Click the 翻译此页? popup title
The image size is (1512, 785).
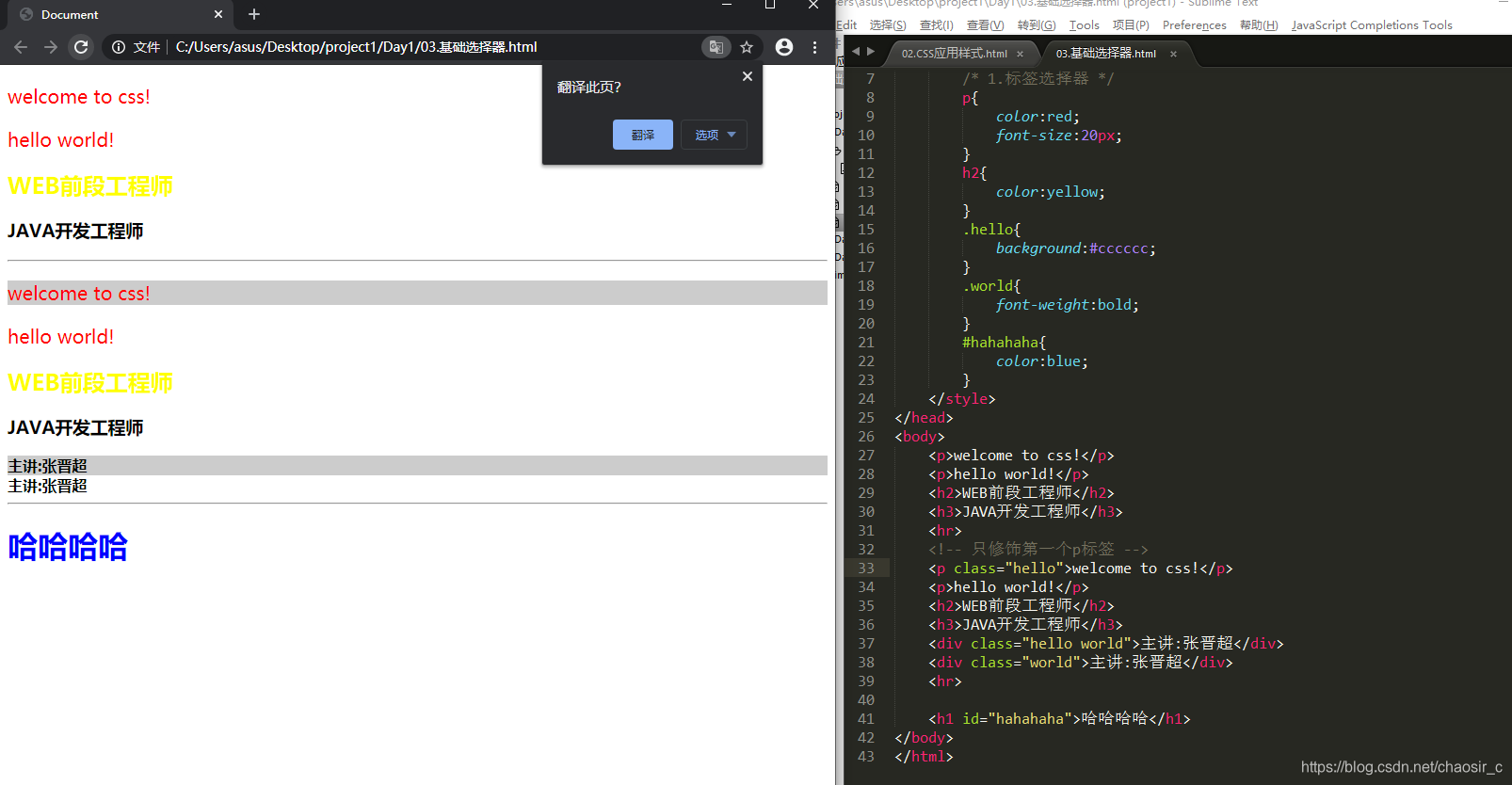click(589, 88)
